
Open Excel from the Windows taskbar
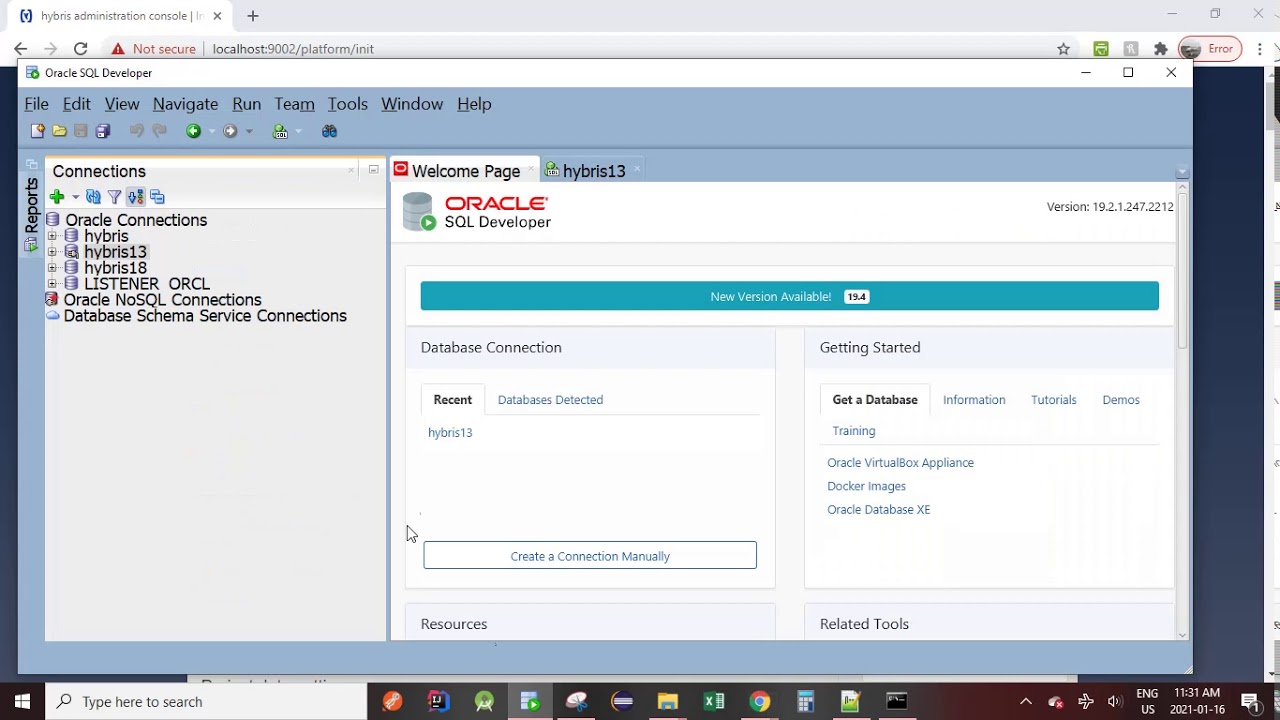(x=714, y=701)
